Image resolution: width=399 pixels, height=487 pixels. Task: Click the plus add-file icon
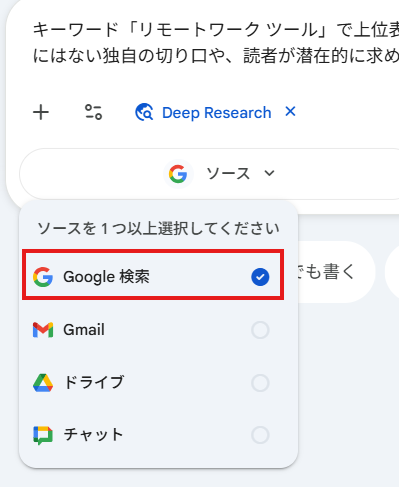(x=41, y=112)
